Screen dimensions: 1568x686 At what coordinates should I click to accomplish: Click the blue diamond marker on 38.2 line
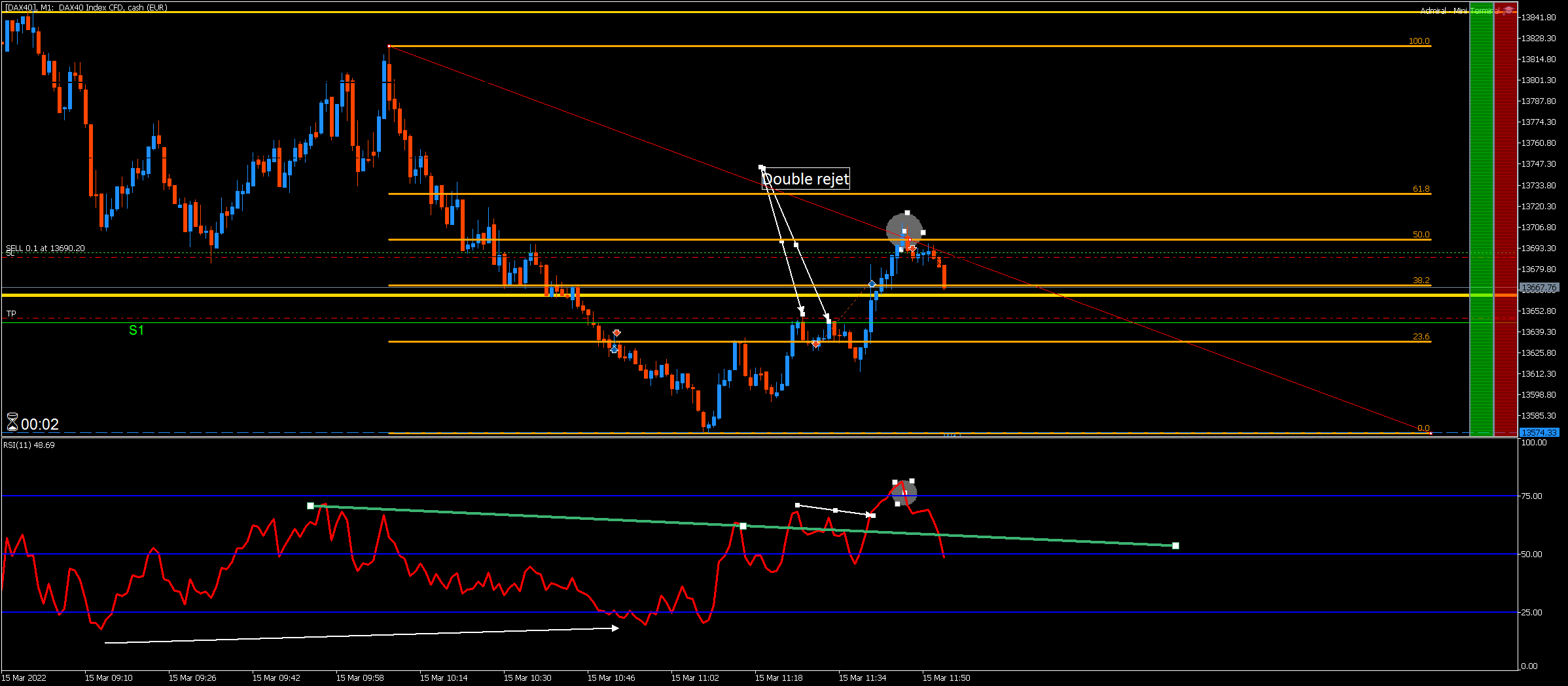click(x=872, y=284)
